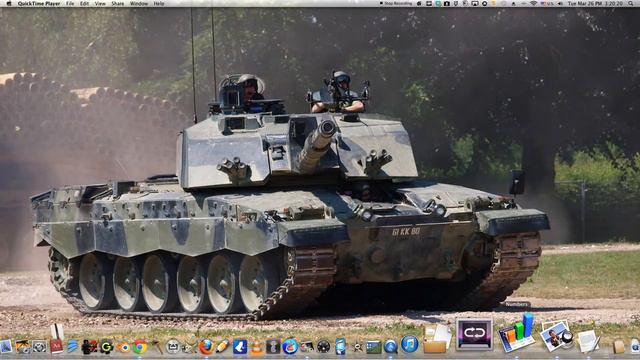
Task: Open Preview from the dock
Action: [557, 336]
